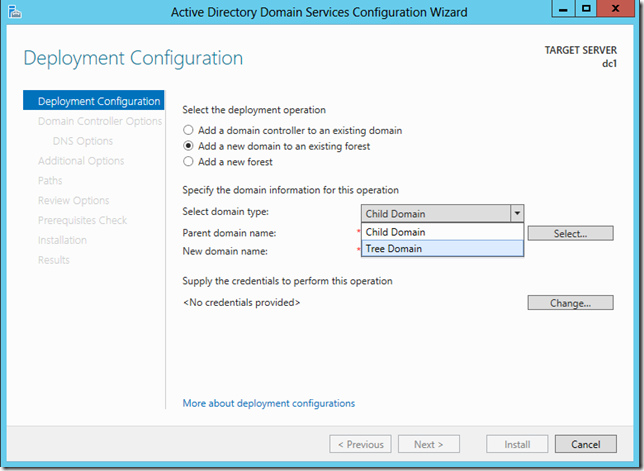Viewport: 644px width, 471px height.
Task: Go to Installation step in sidebar
Action: (x=62, y=240)
